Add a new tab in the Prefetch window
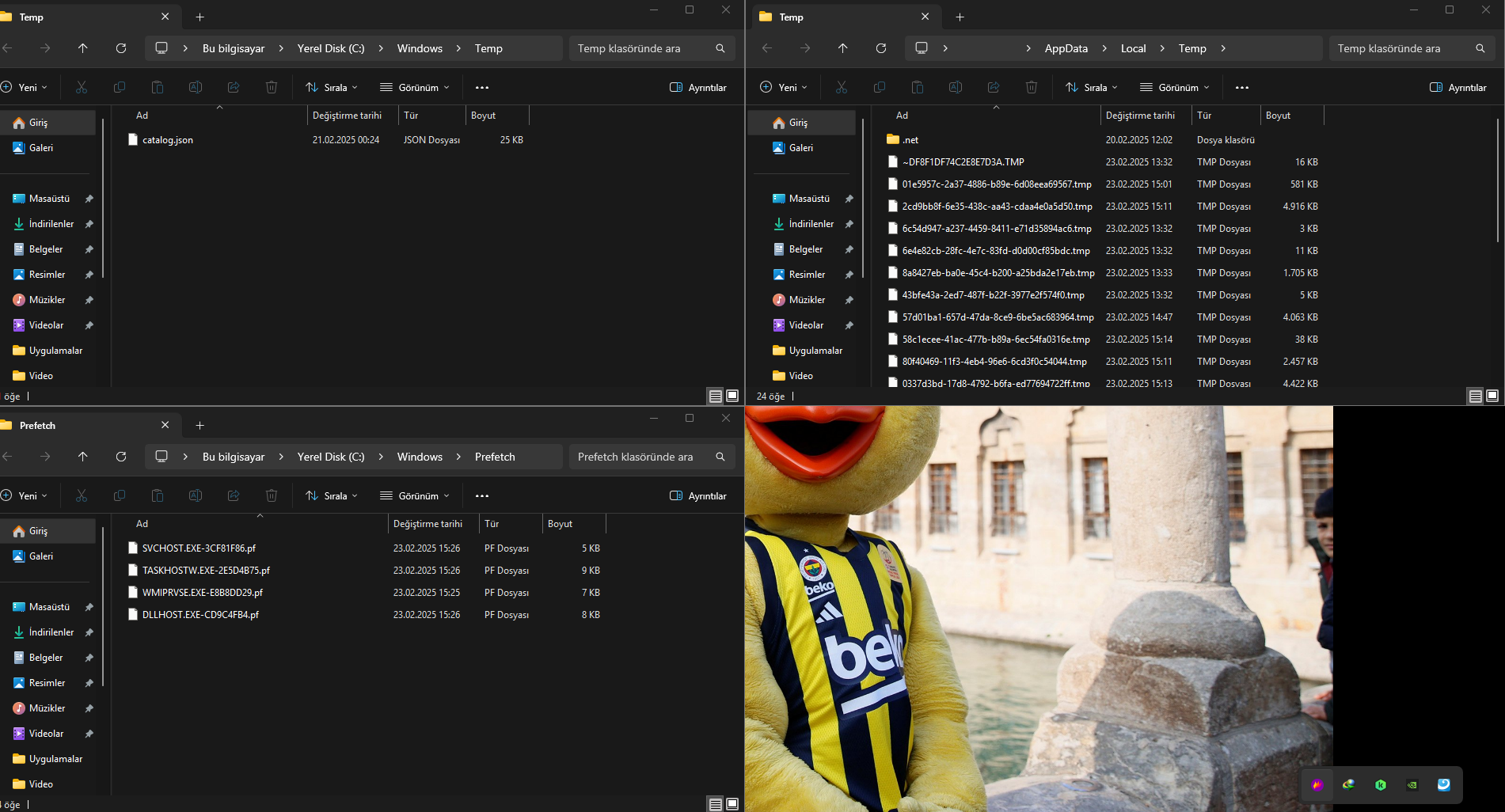The height and width of the screenshot is (812, 1505). (x=200, y=426)
